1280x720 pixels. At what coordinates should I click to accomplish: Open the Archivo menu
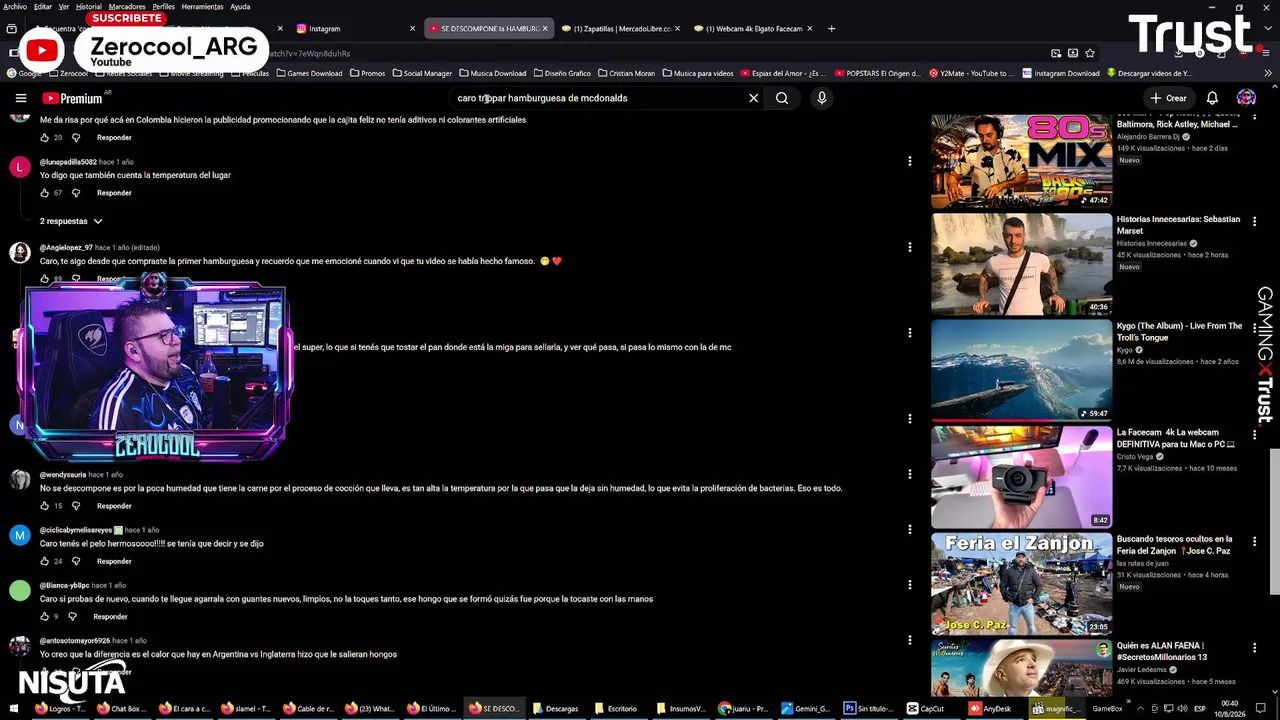click(x=15, y=6)
